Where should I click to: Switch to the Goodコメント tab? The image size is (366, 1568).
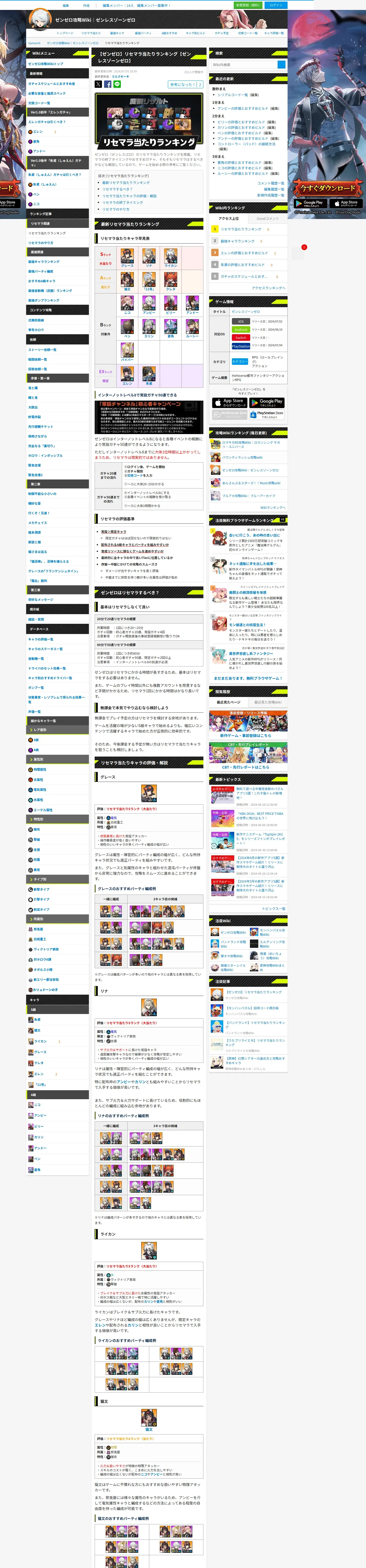pos(267,218)
